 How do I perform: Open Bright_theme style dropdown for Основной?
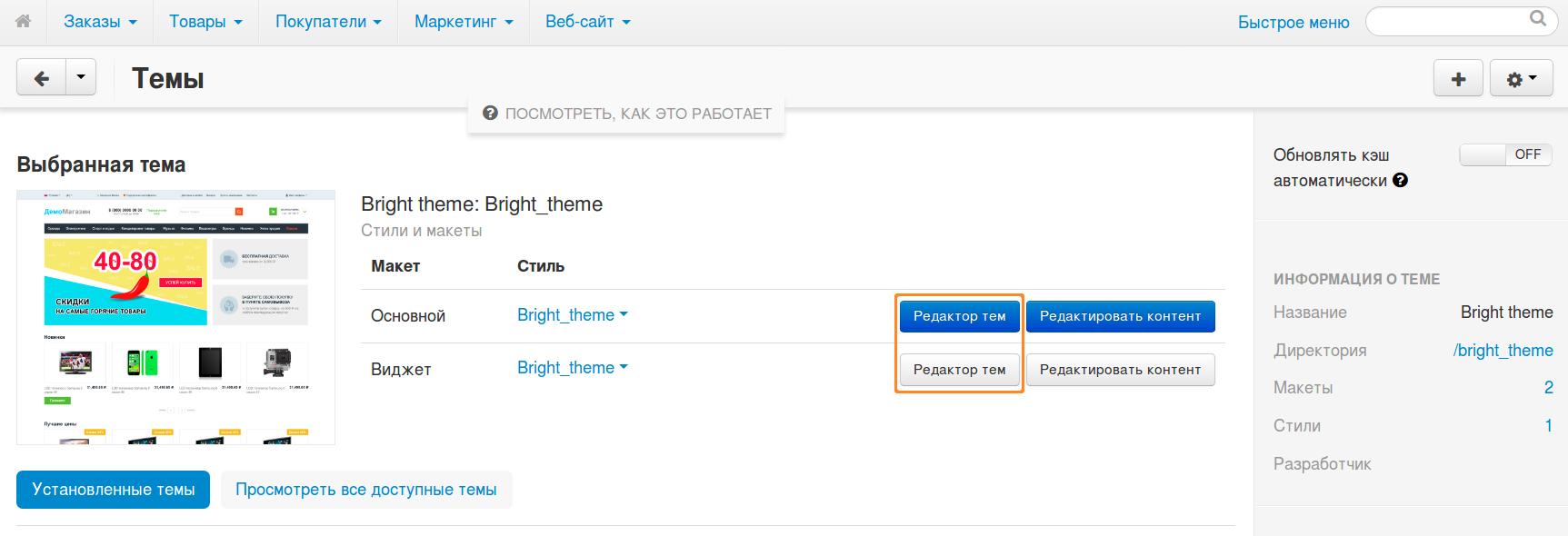point(573,315)
